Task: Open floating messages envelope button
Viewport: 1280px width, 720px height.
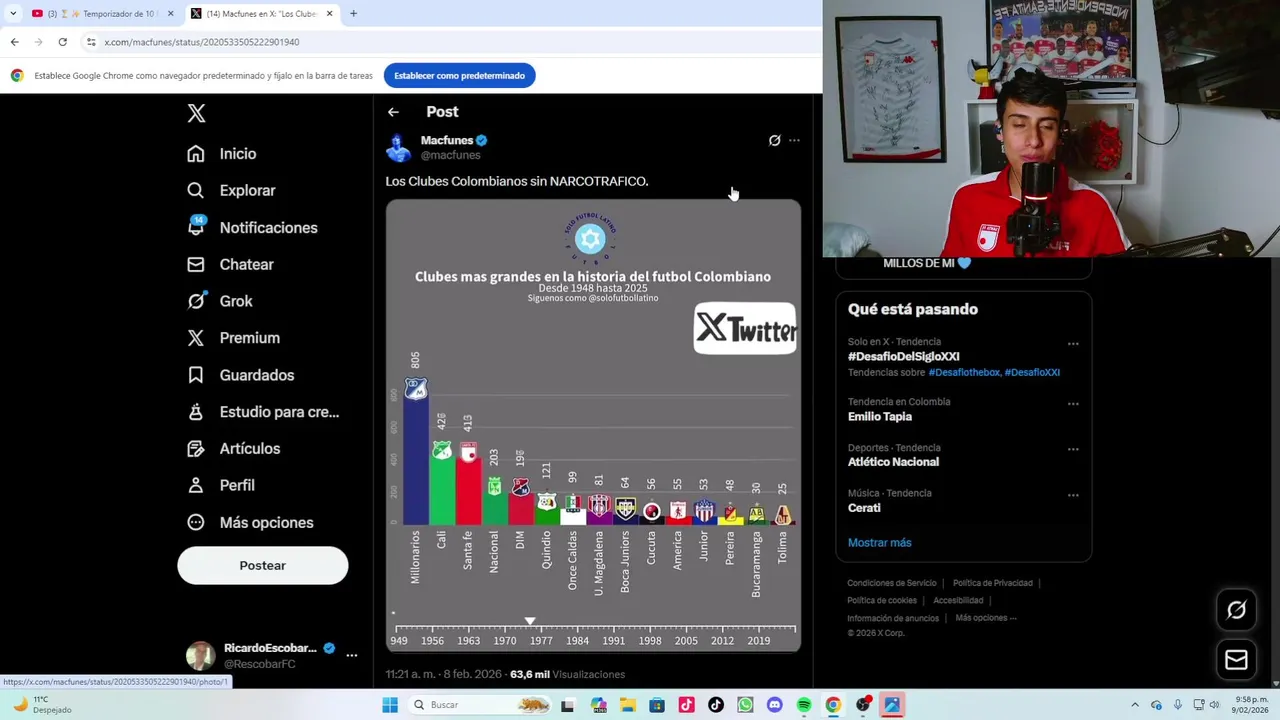Action: 1236,660
